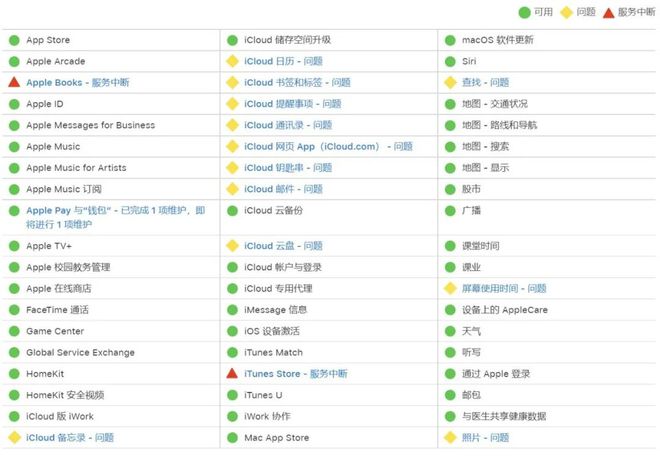
Task: Click green status dot beside Siri
Action: (x=450, y=62)
